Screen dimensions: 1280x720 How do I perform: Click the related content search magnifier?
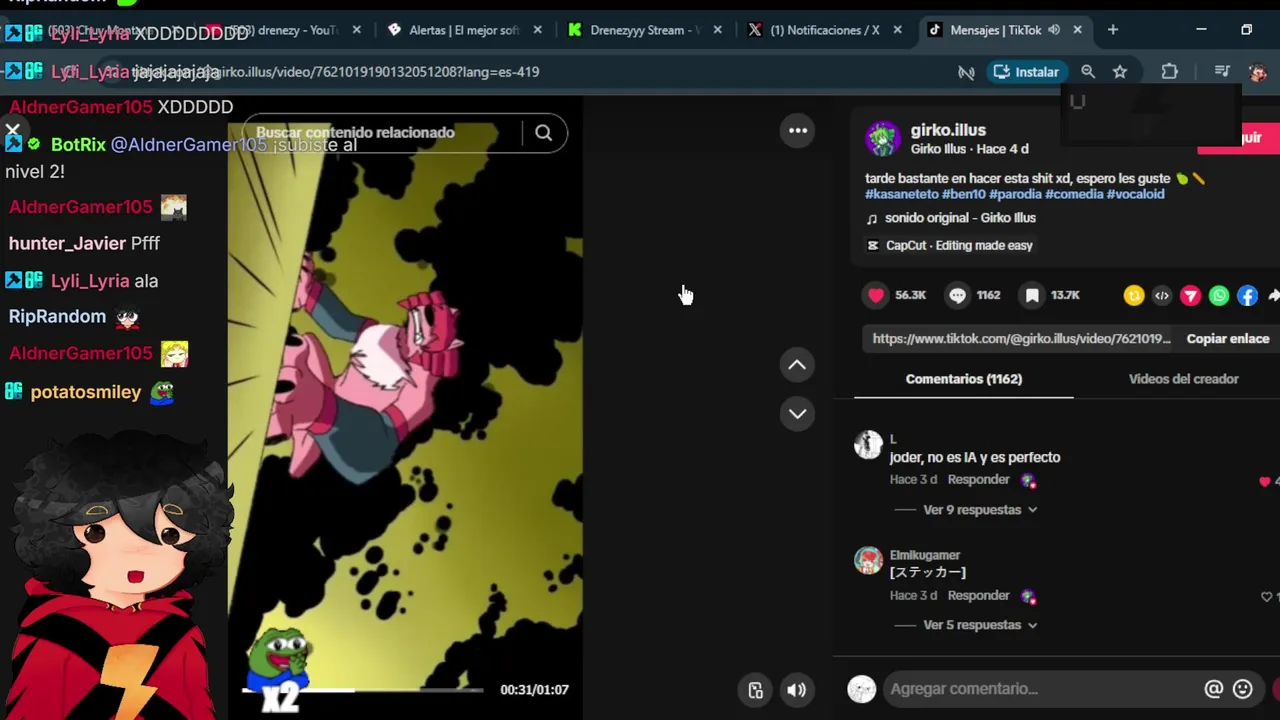pyautogui.click(x=543, y=133)
